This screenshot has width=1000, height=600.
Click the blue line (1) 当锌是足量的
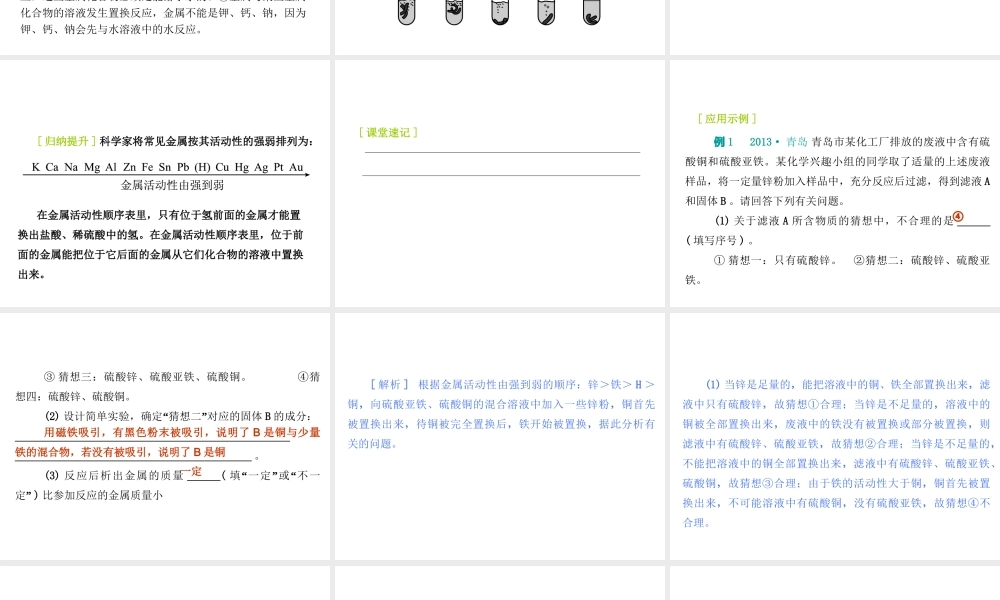[x=848, y=384]
